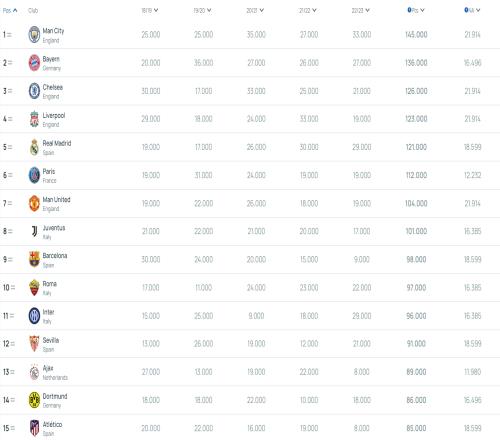500x440 pixels.
Task: Sort table by the 18/19 season column
Action: (150, 10)
